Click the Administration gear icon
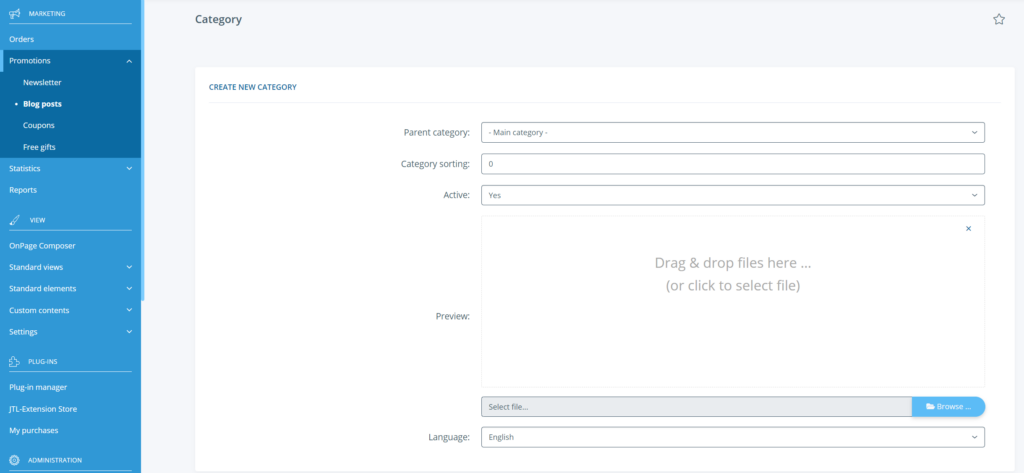This screenshot has height=473, width=1024. tap(14, 460)
